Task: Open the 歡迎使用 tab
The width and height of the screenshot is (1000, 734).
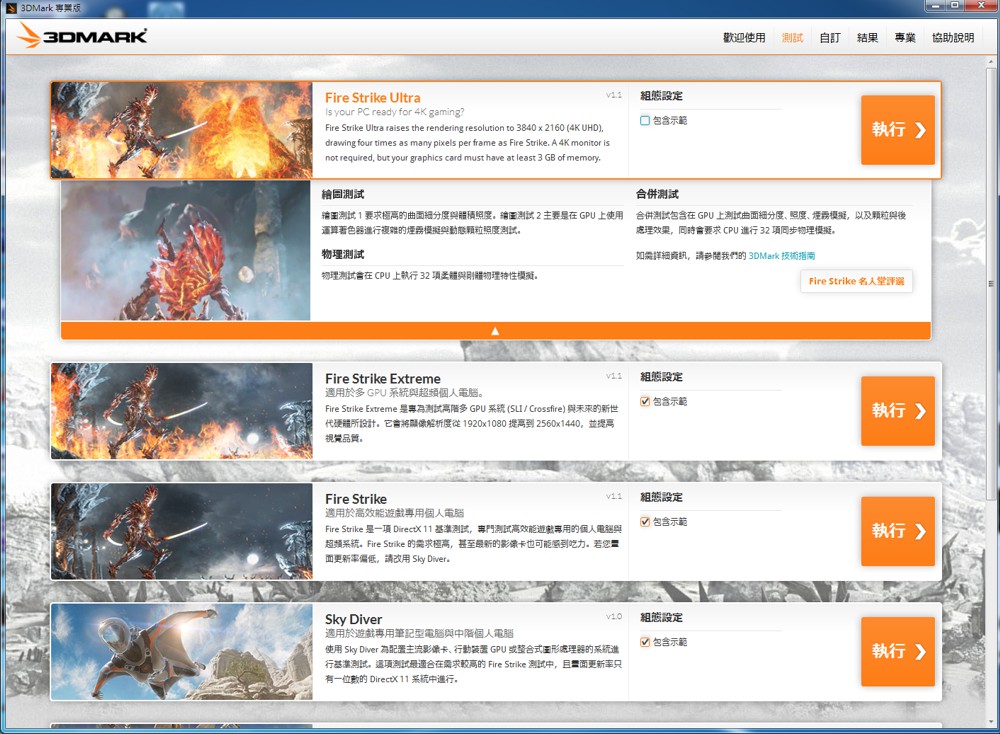Action: click(744, 38)
